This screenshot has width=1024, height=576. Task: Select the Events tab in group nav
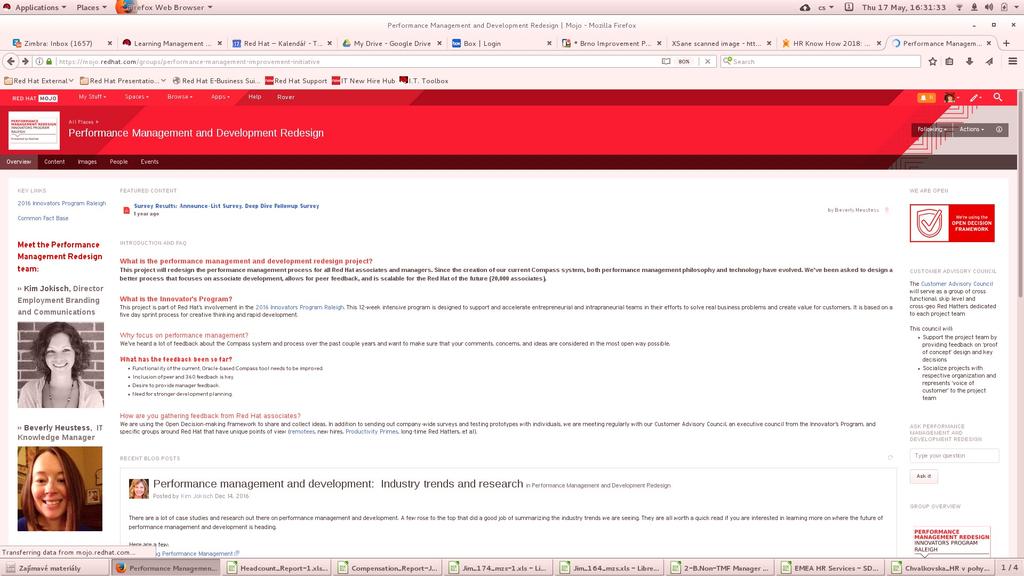[x=150, y=161]
